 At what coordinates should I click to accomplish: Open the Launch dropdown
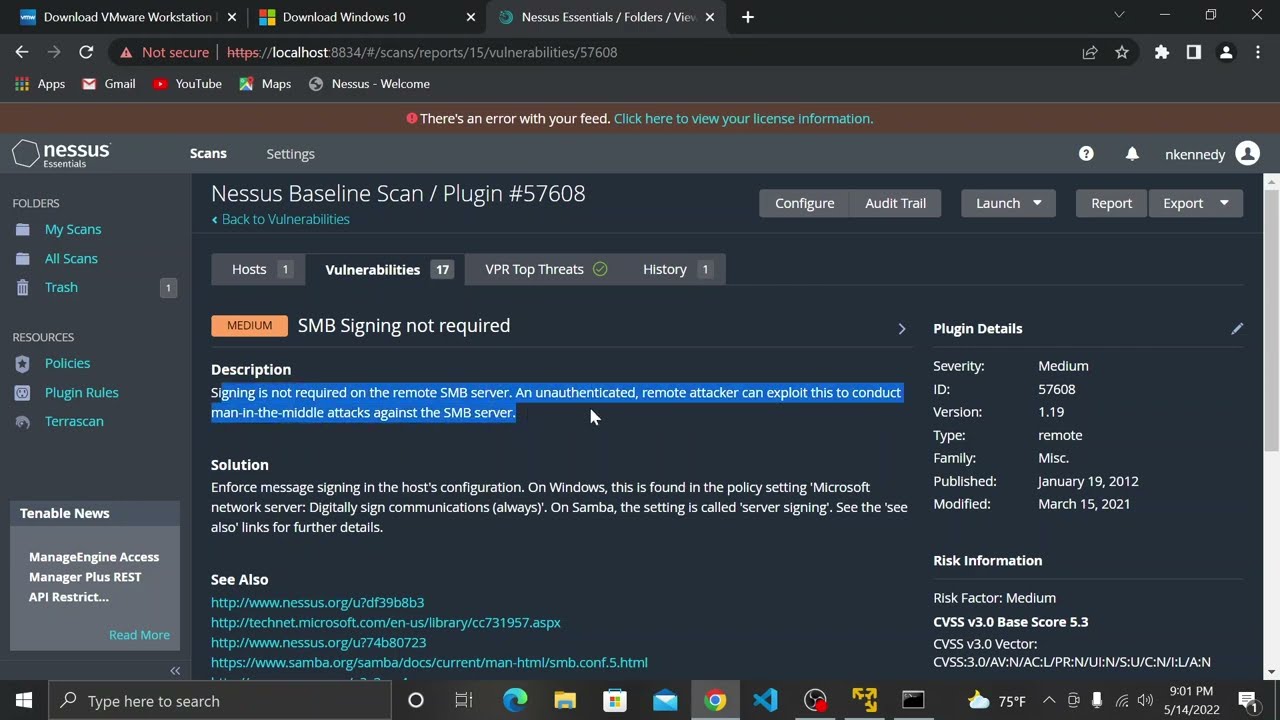[x=1008, y=203]
